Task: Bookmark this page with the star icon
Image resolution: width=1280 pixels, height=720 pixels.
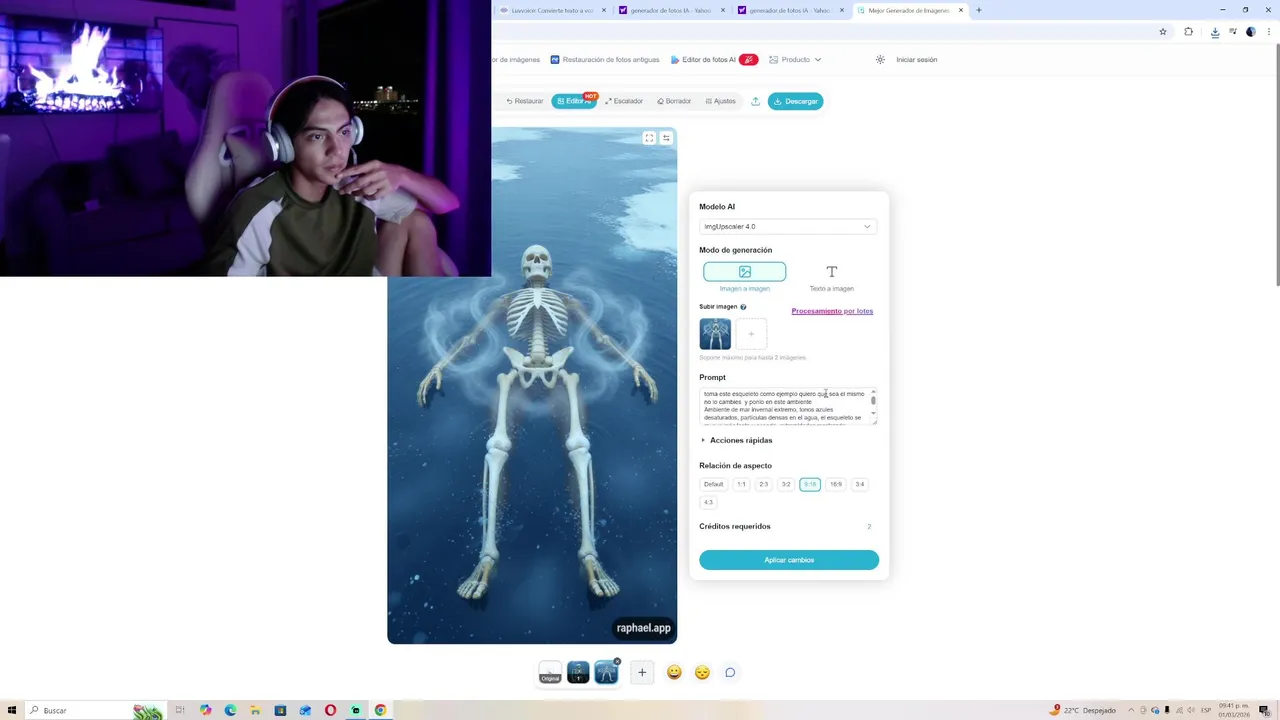Action: [1163, 32]
